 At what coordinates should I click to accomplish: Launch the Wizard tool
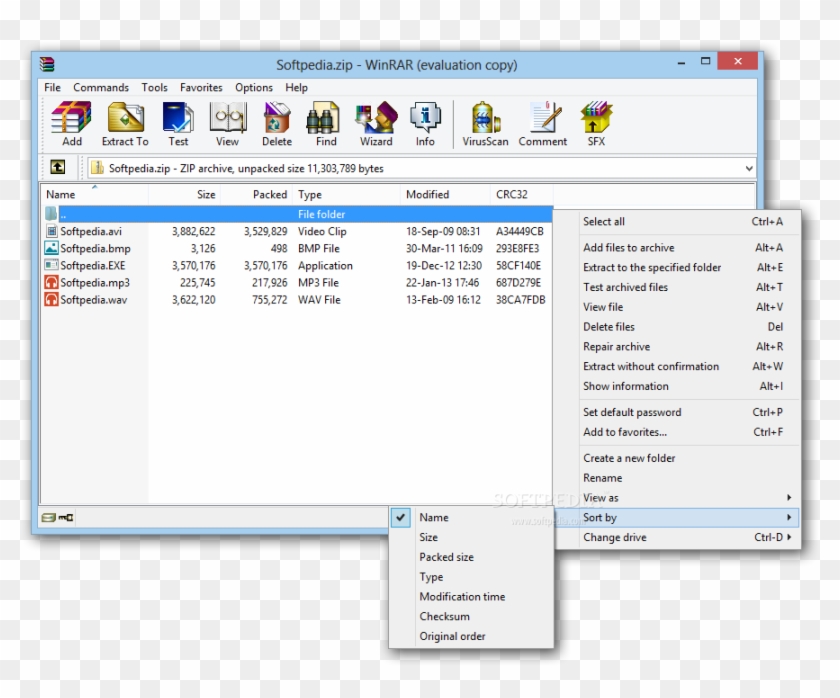376,124
